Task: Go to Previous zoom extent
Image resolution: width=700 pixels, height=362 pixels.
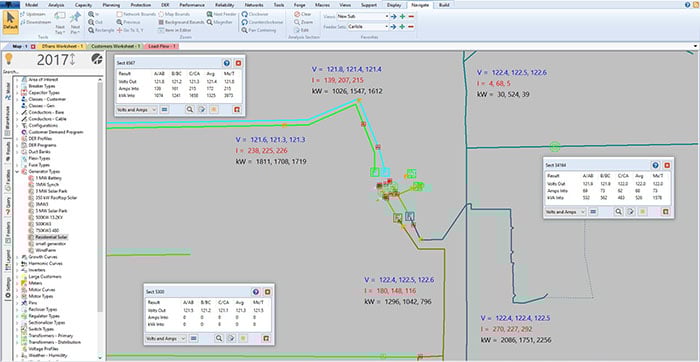Action: pos(128,22)
